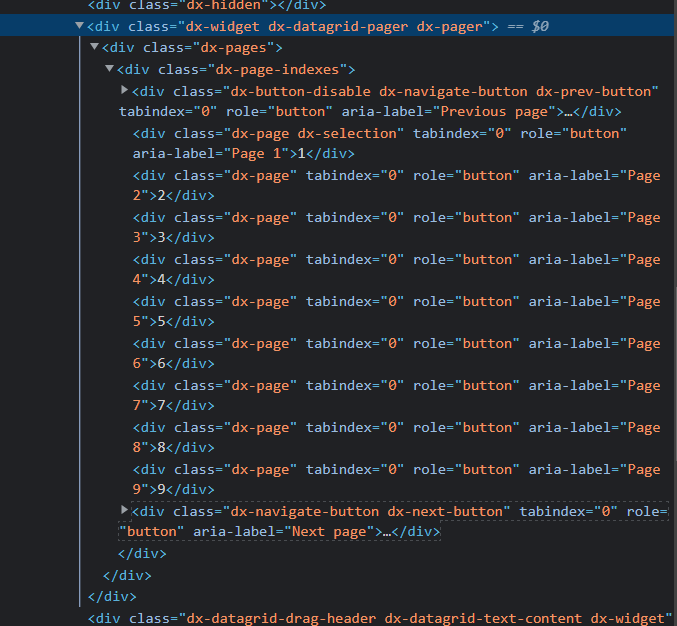Image resolution: width=677 pixels, height=626 pixels.
Task: Click the "dx-navigate-button dx-next-button" class value
Action: click(367, 512)
